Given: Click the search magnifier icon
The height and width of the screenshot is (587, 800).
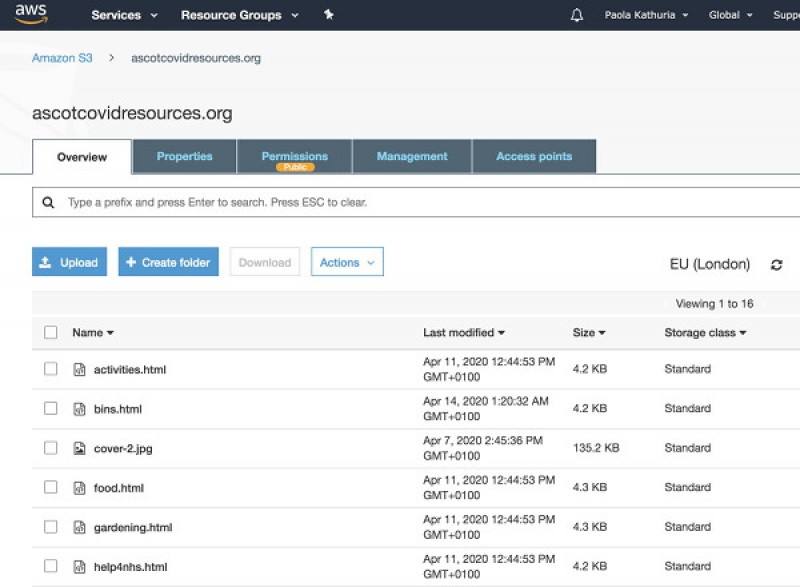Looking at the screenshot, I should click(48, 202).
